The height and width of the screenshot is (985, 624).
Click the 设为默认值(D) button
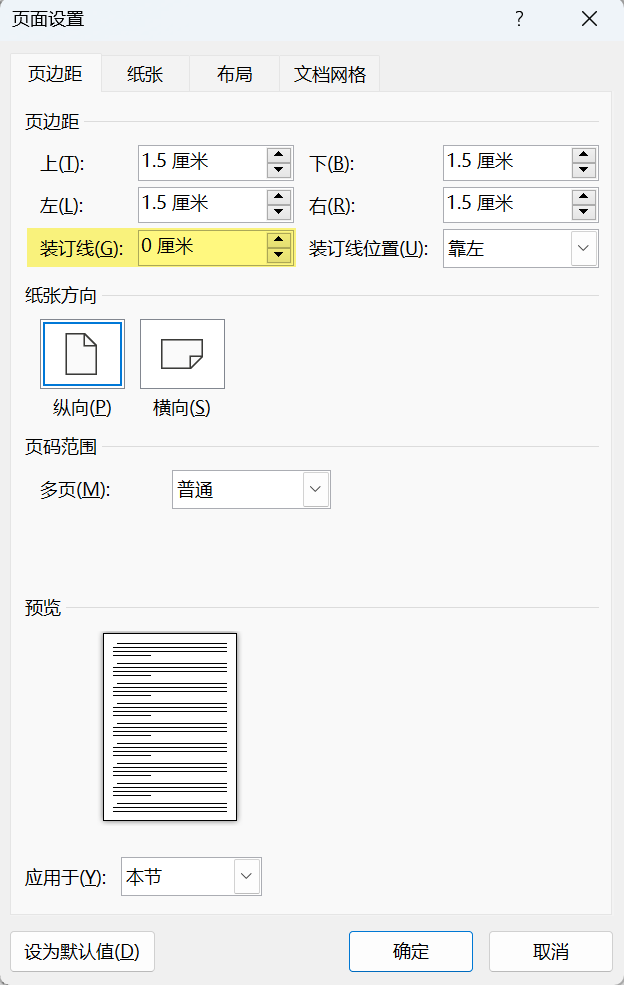click(82, 952)
